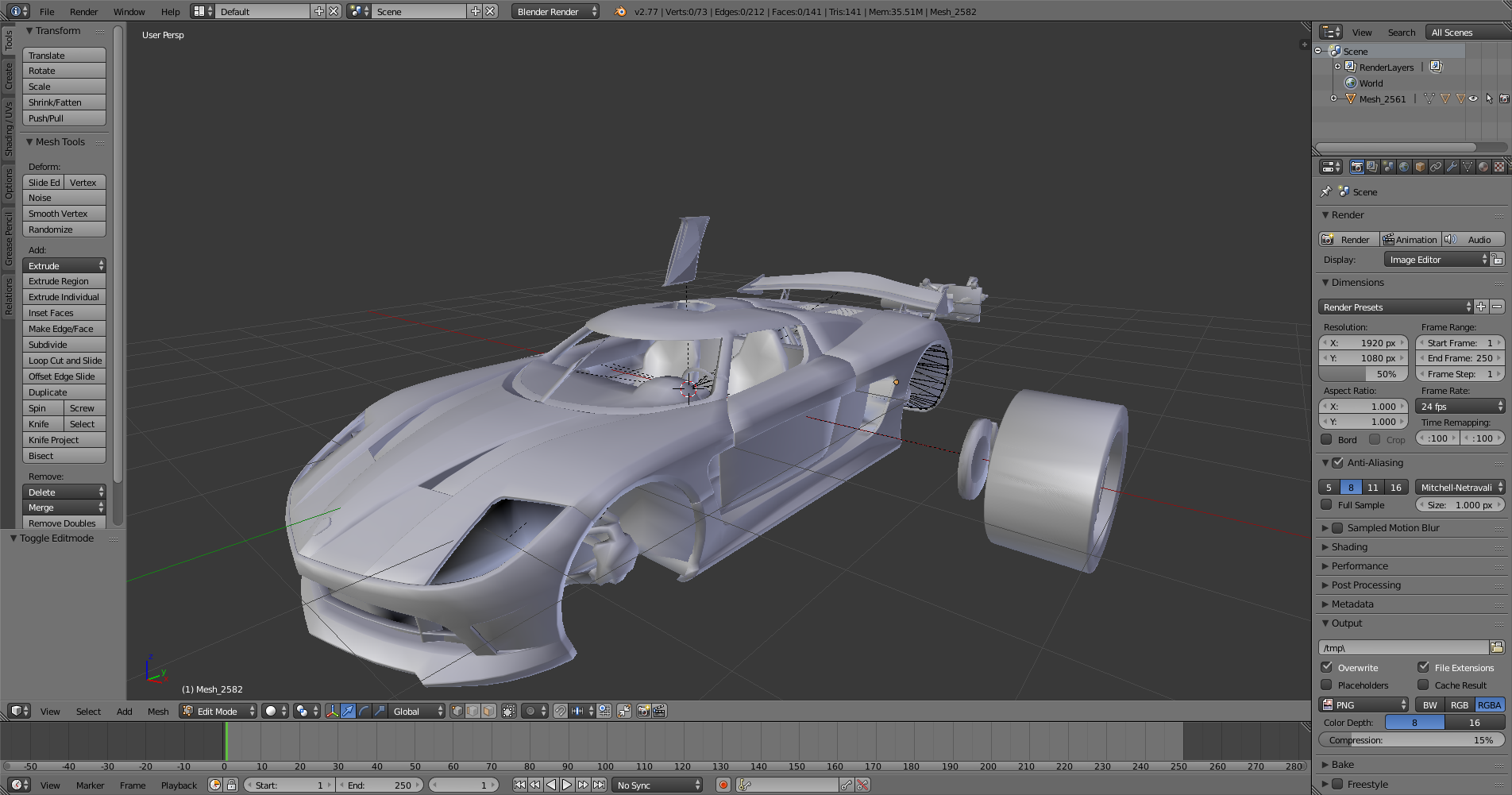Click the Subdivide button
Image resolution: width=1512 pixels, height=795 pixels.
[x=64, y=345]
